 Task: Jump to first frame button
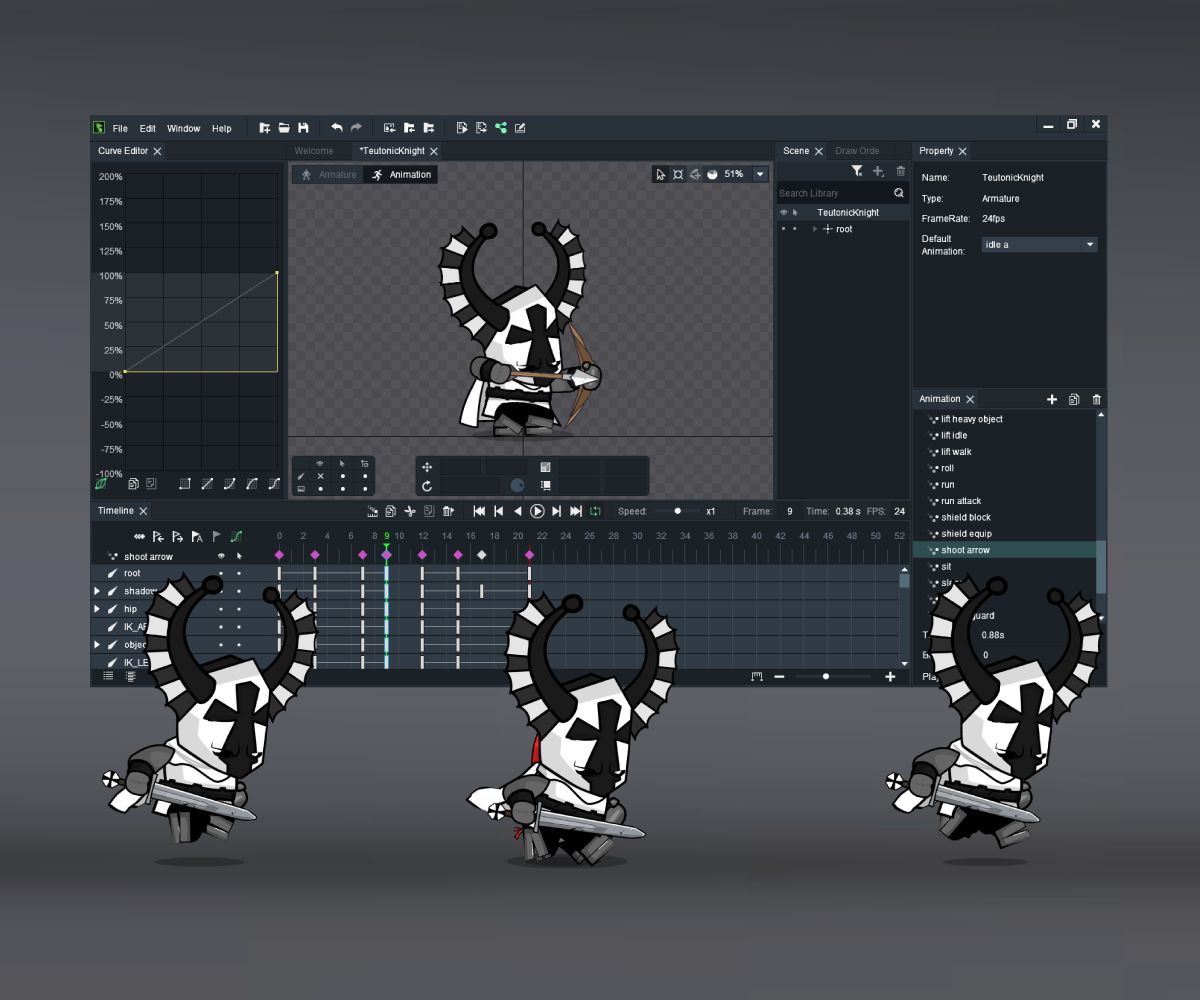pos(479,511)
